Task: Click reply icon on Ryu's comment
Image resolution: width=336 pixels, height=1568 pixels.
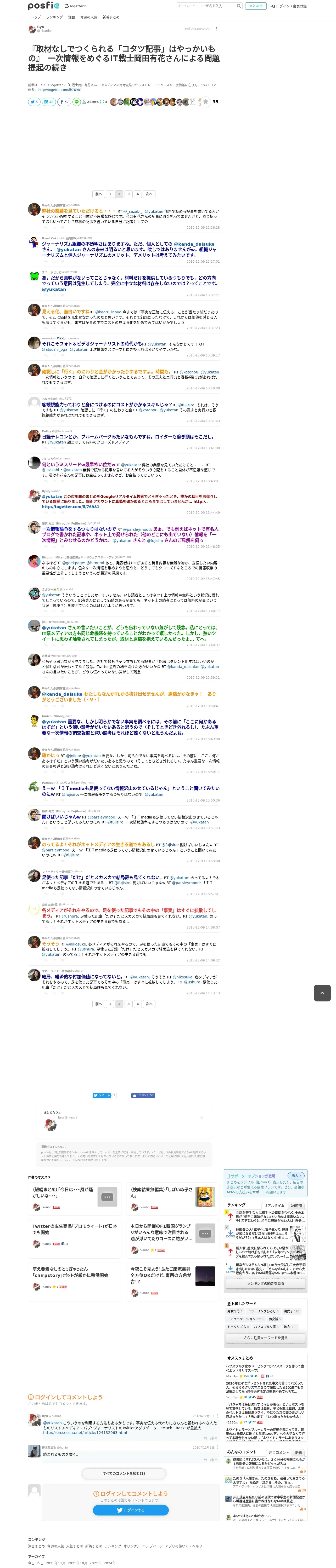Action: 205,1438
